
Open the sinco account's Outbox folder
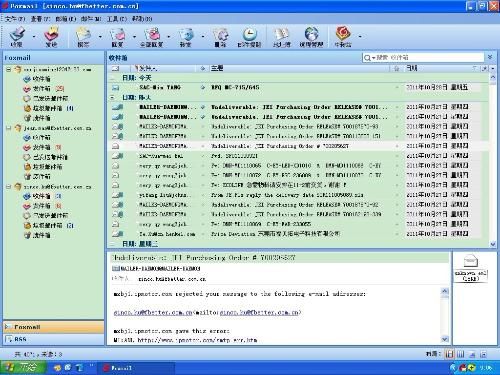coord(42,206)
